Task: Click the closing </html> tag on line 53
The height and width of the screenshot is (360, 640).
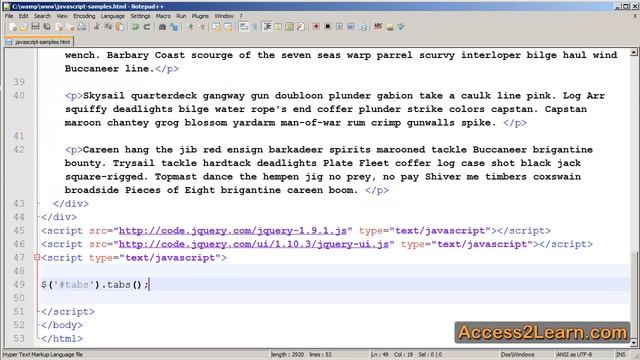Action: pyautogui.click(x=62, y=338)
